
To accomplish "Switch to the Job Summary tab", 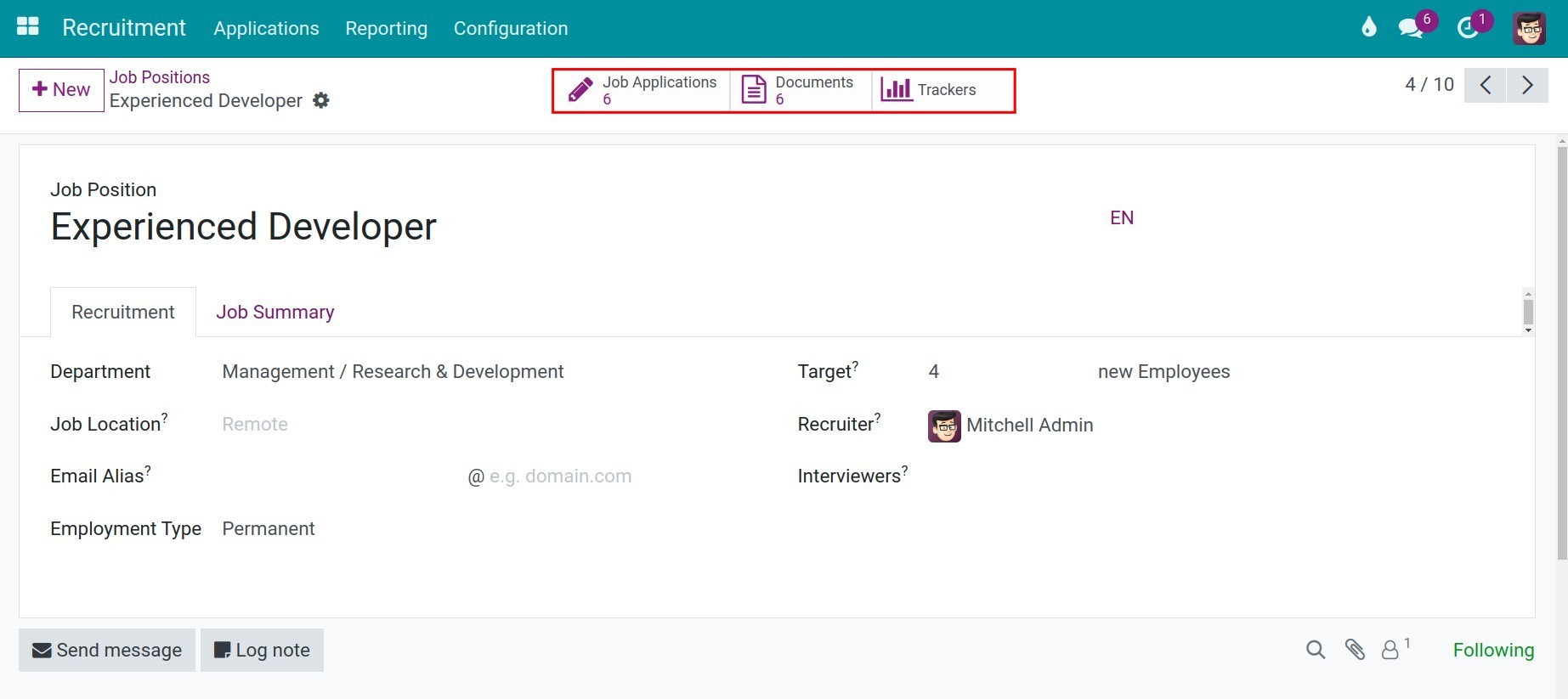I will [x=275, y=313].
